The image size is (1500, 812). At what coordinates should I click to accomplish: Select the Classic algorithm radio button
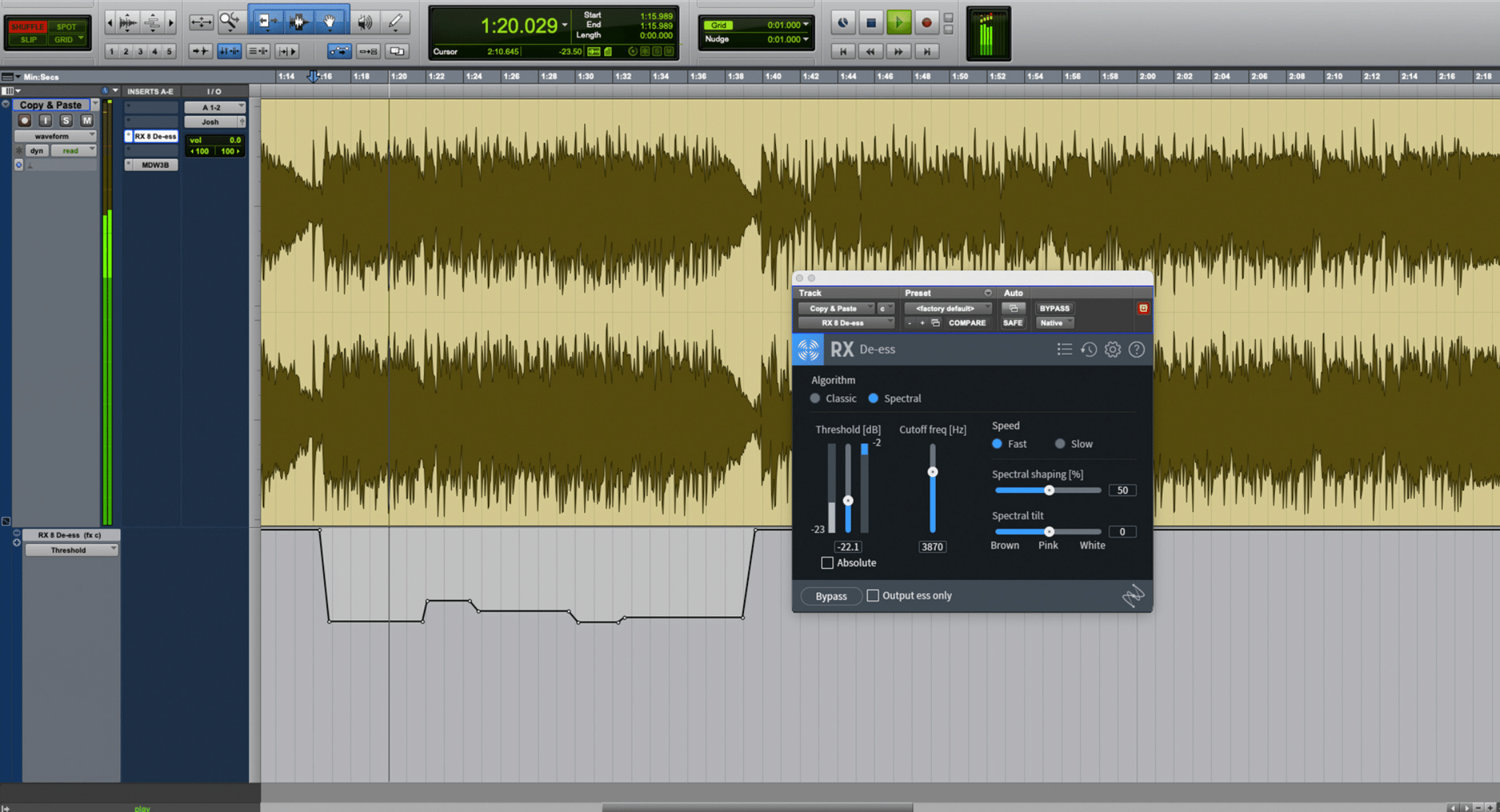(815, 398)
